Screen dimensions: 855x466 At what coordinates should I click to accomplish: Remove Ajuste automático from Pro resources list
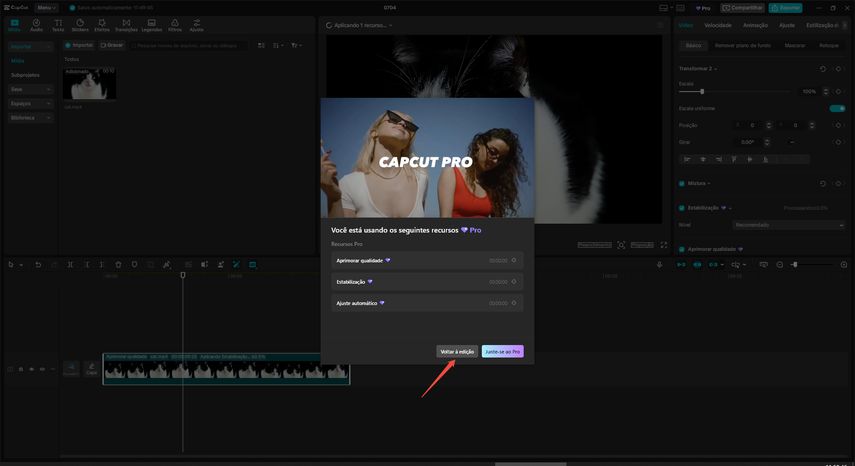pos(514,303)
